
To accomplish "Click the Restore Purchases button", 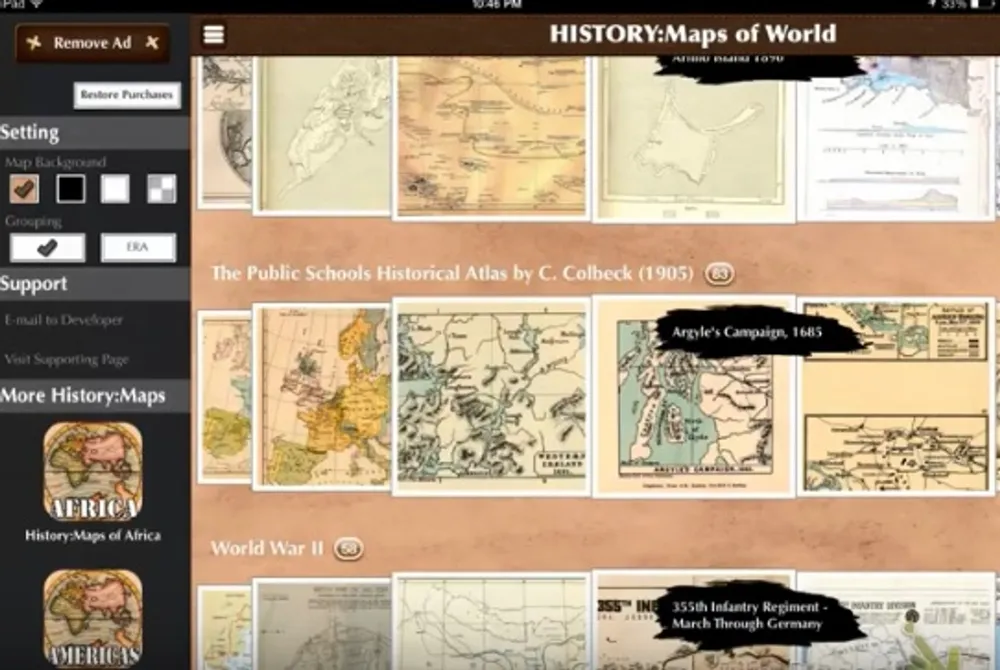I will 127,95.
